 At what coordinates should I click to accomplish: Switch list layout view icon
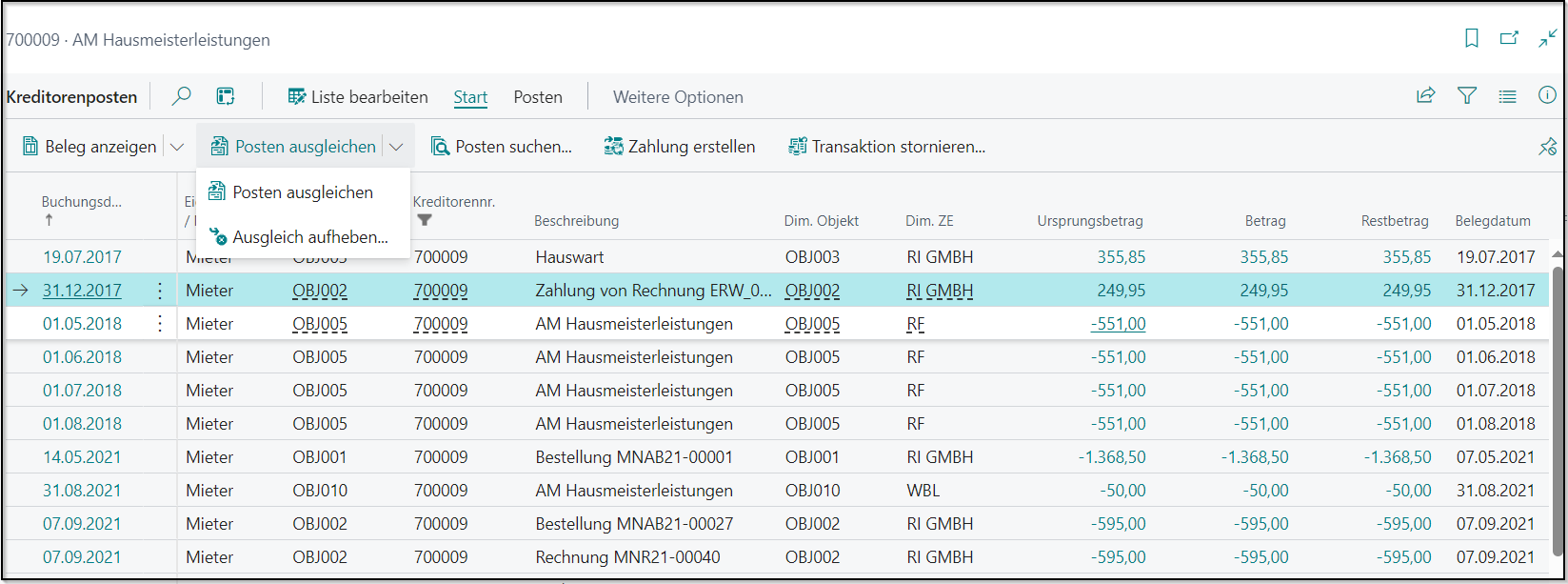coord(1507,96)
